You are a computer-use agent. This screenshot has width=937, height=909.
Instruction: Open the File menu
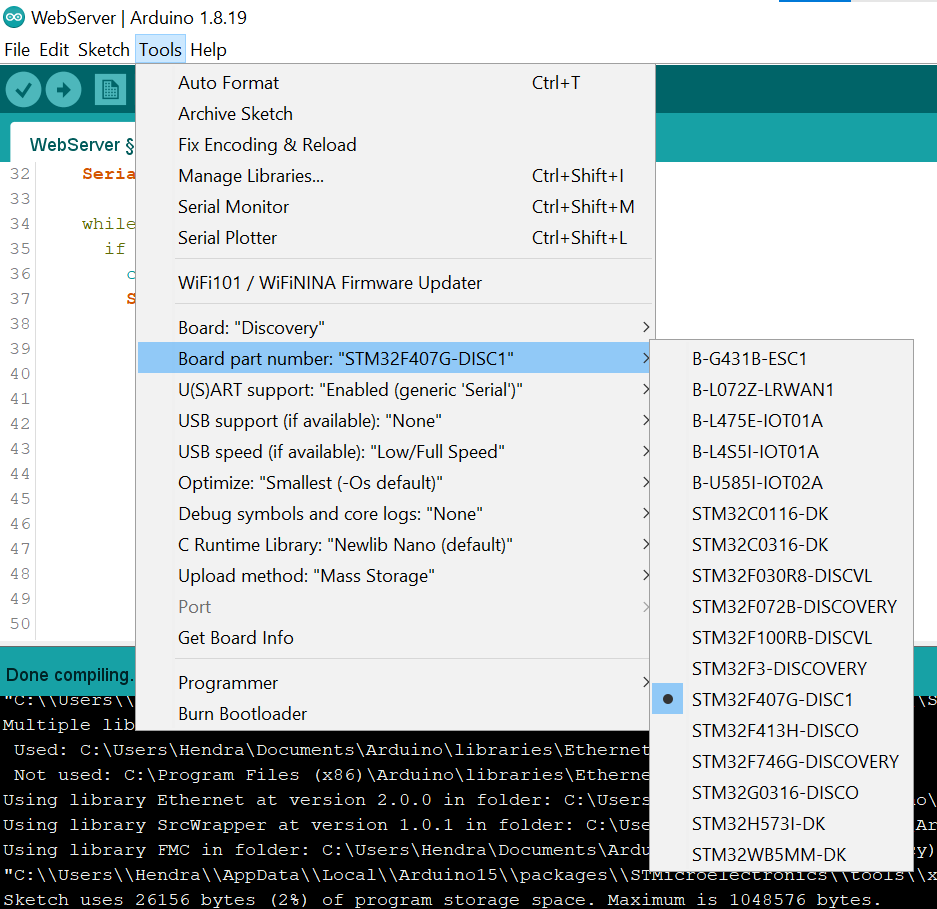click(x=17, y=50)
